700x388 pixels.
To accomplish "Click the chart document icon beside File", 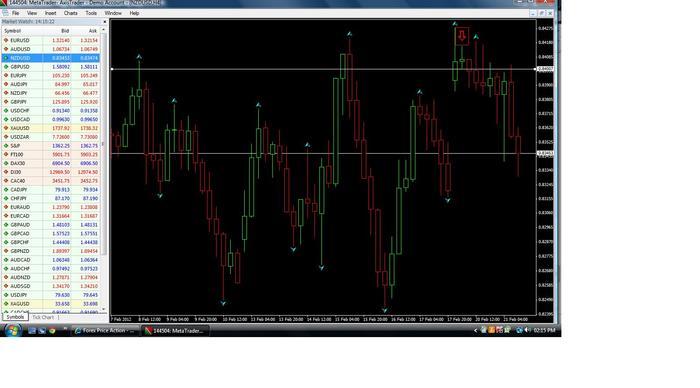I will click(x=5, y=13).
